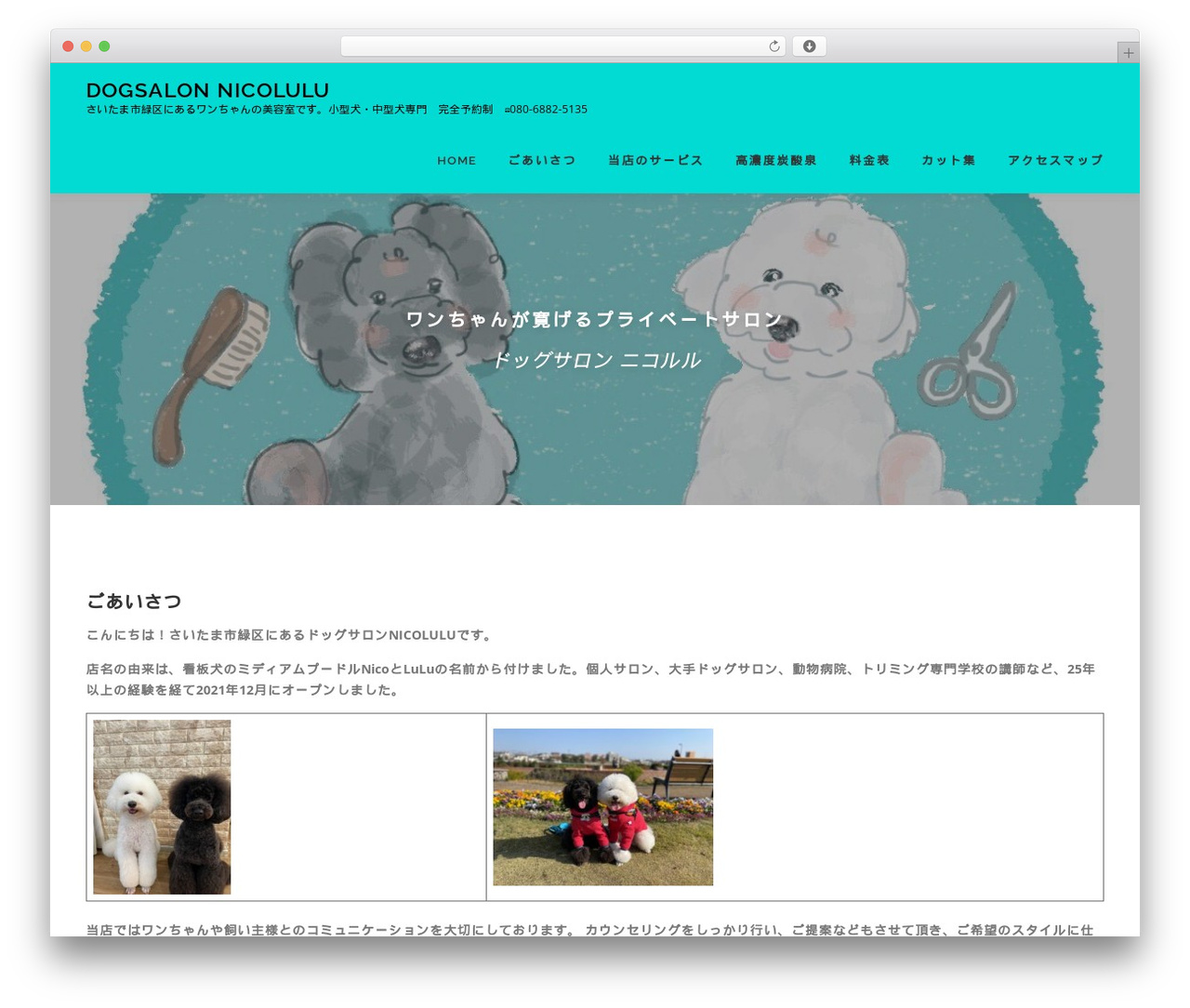Open the 料金表 menu item
1190x1008 pixels.
click(869, 161)
